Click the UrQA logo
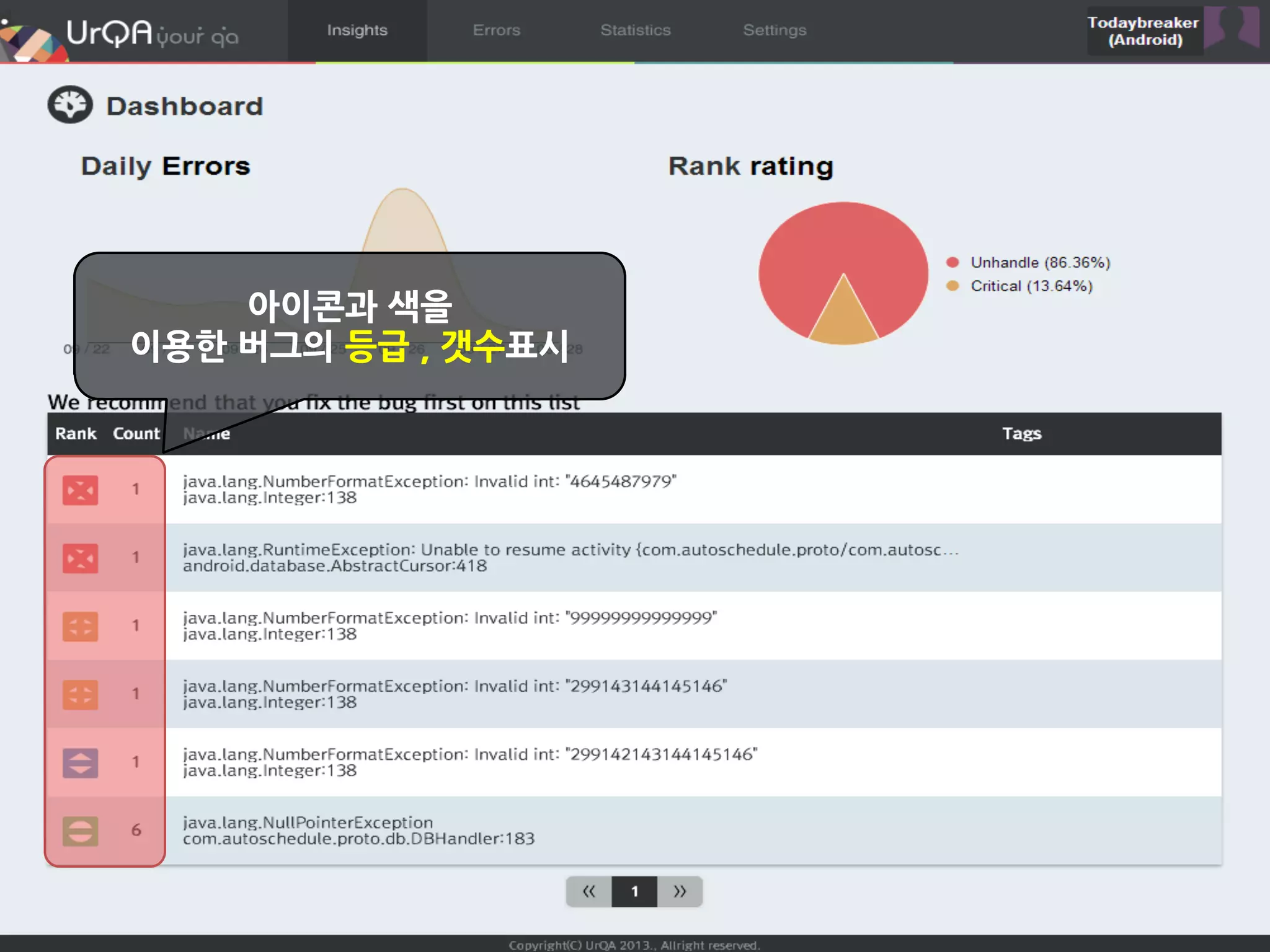1270x952 pixels. pyautogui.click(x=121, y=32)
